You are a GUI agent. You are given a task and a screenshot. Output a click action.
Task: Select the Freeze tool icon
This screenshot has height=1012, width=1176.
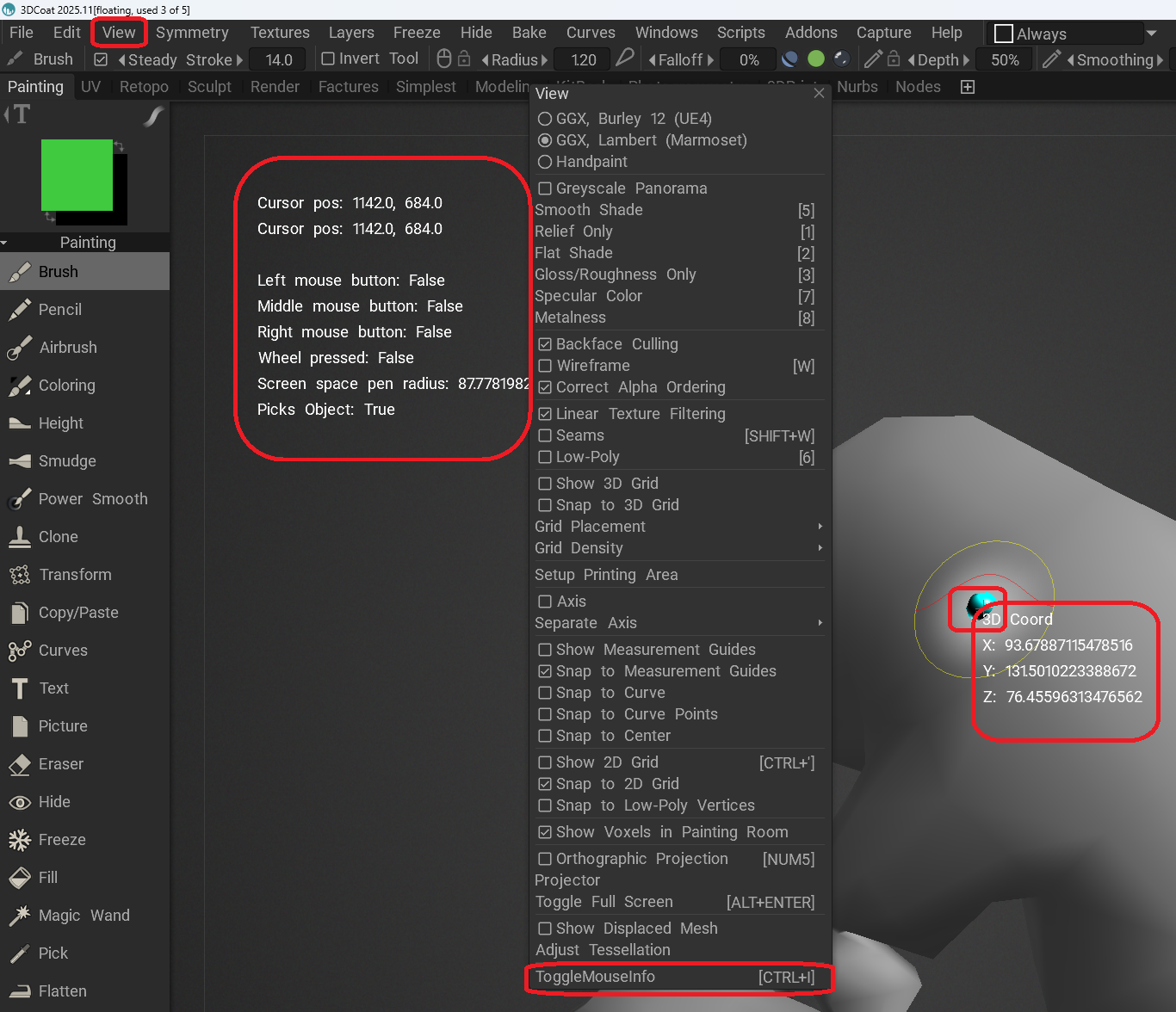[19, 840]
